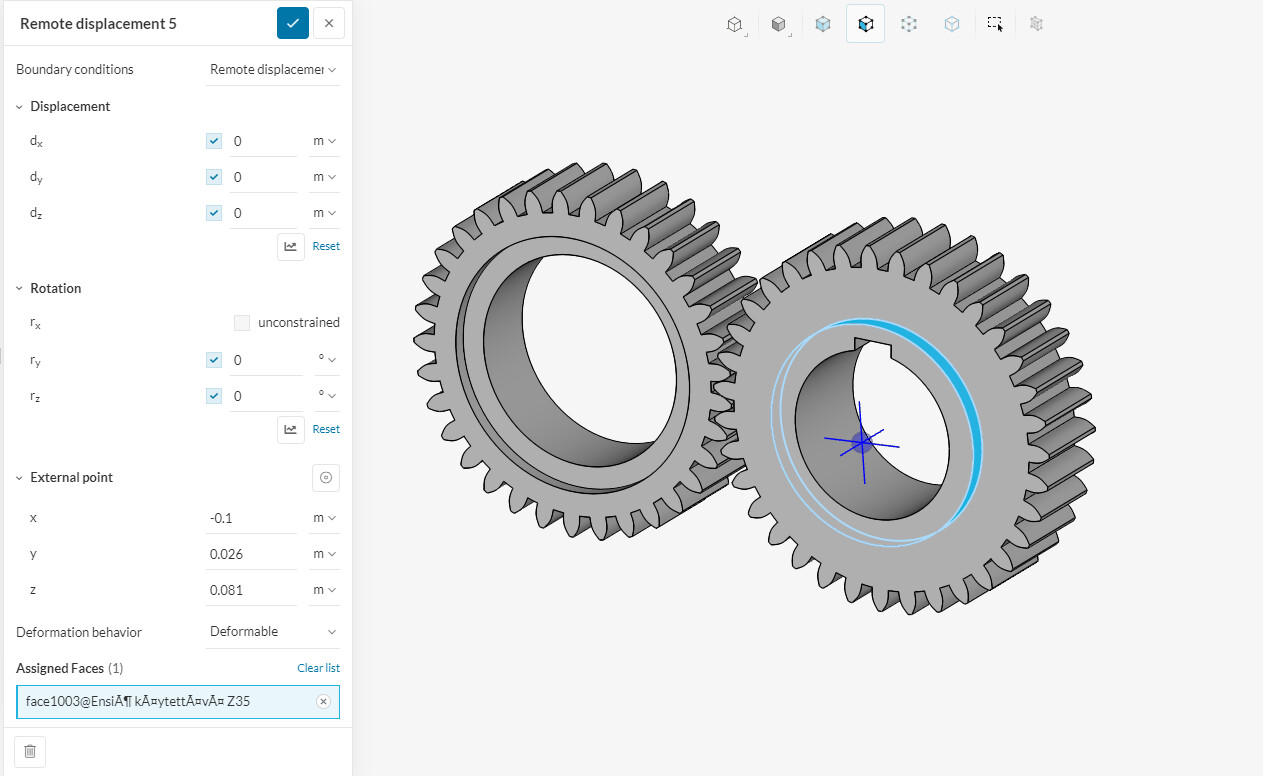This screenshot has width=1263, height=776.
Task: Toggle the rz rotation checkbox
Action: (214, 396)
